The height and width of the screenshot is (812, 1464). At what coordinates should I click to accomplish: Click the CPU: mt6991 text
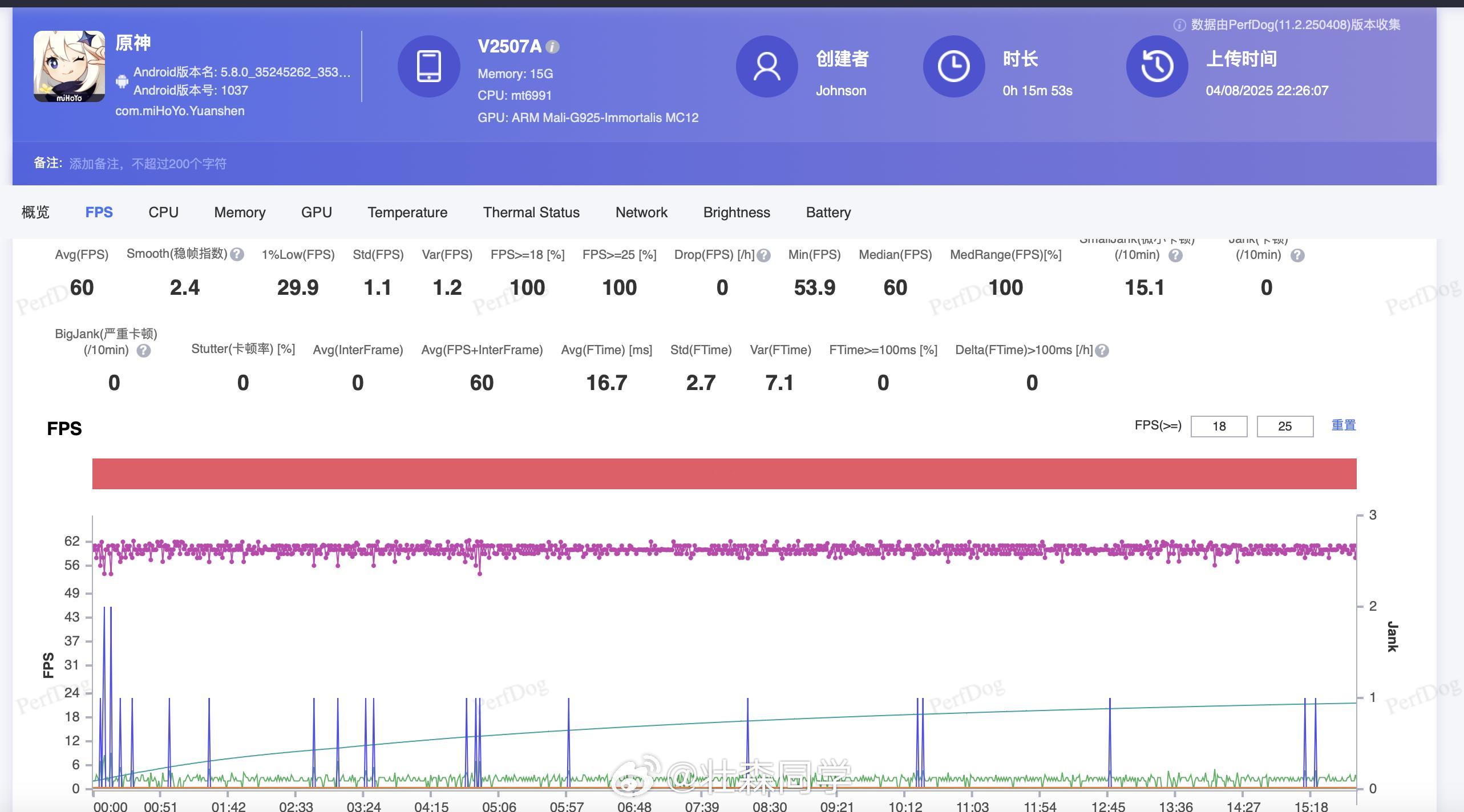pyautogui.click(x=515, y=96)
